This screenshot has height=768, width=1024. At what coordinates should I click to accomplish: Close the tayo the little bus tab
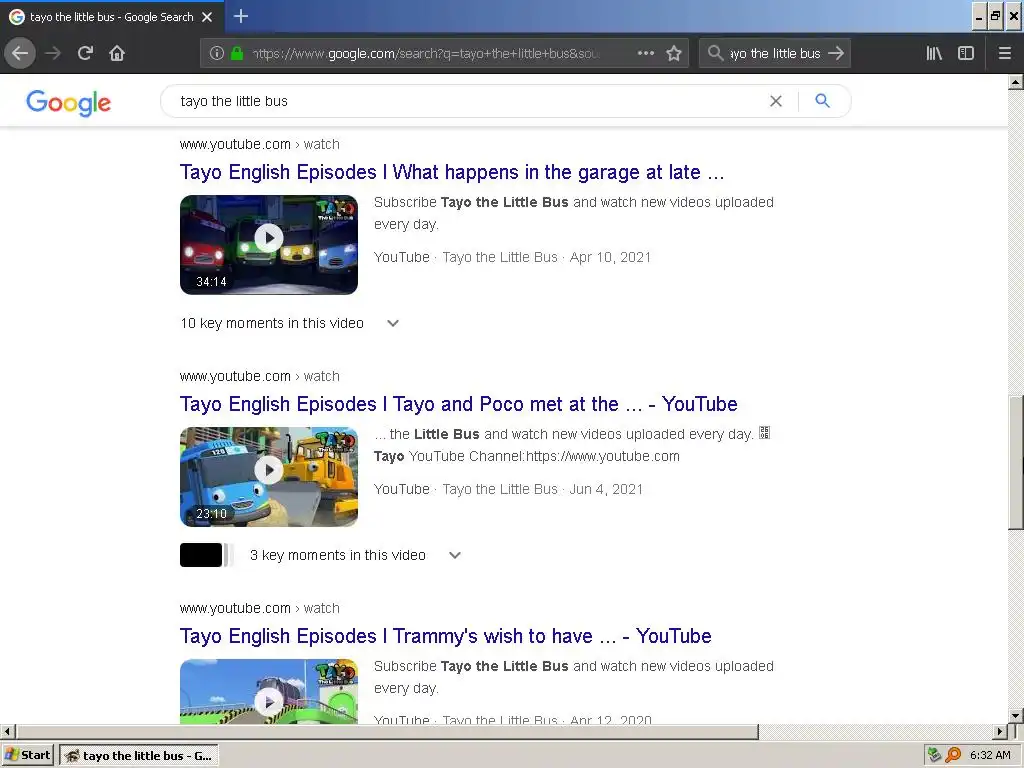(207, 17)
